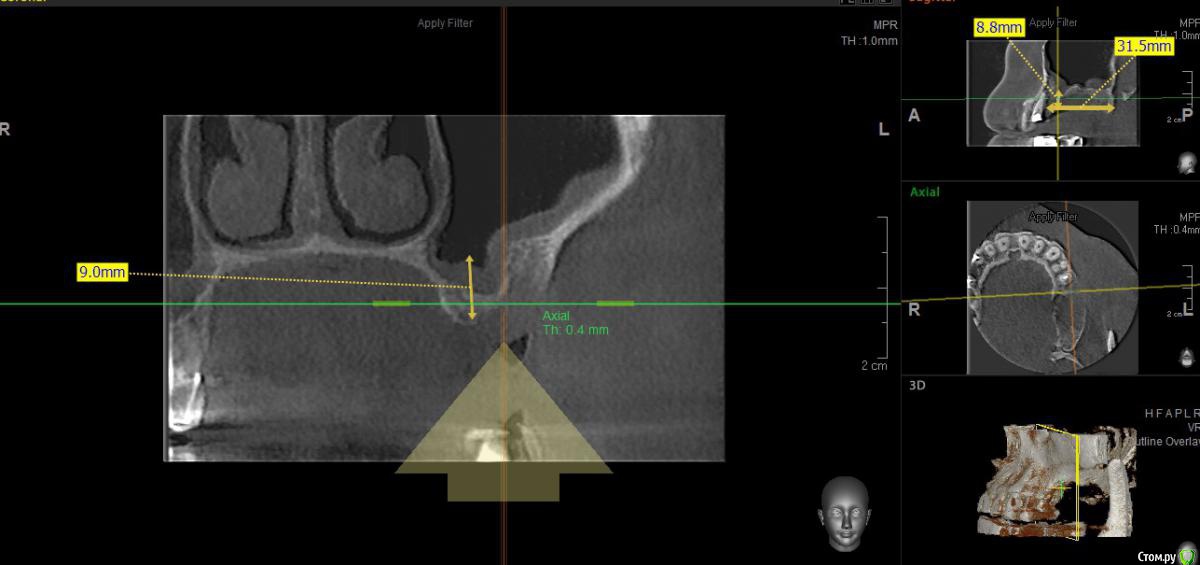
Task: Select the 31.5mm horizontal measurement arrow
Action: tap(1081, 106)
